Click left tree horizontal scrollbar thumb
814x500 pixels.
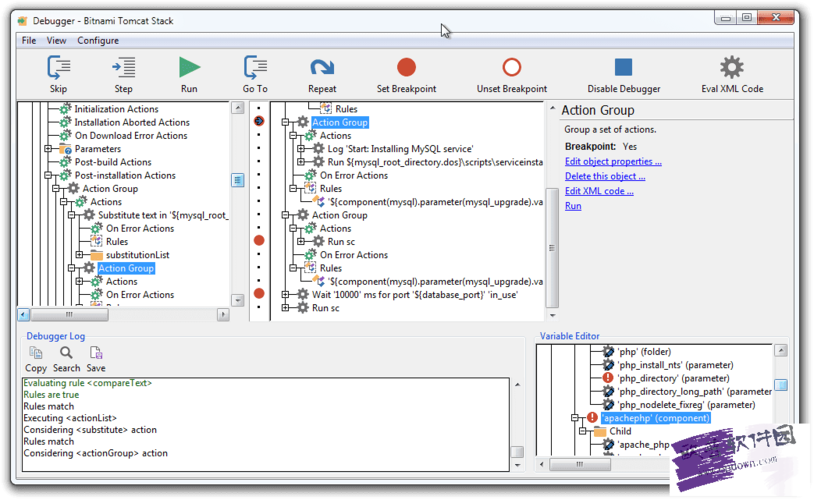[x=69, y=315]
